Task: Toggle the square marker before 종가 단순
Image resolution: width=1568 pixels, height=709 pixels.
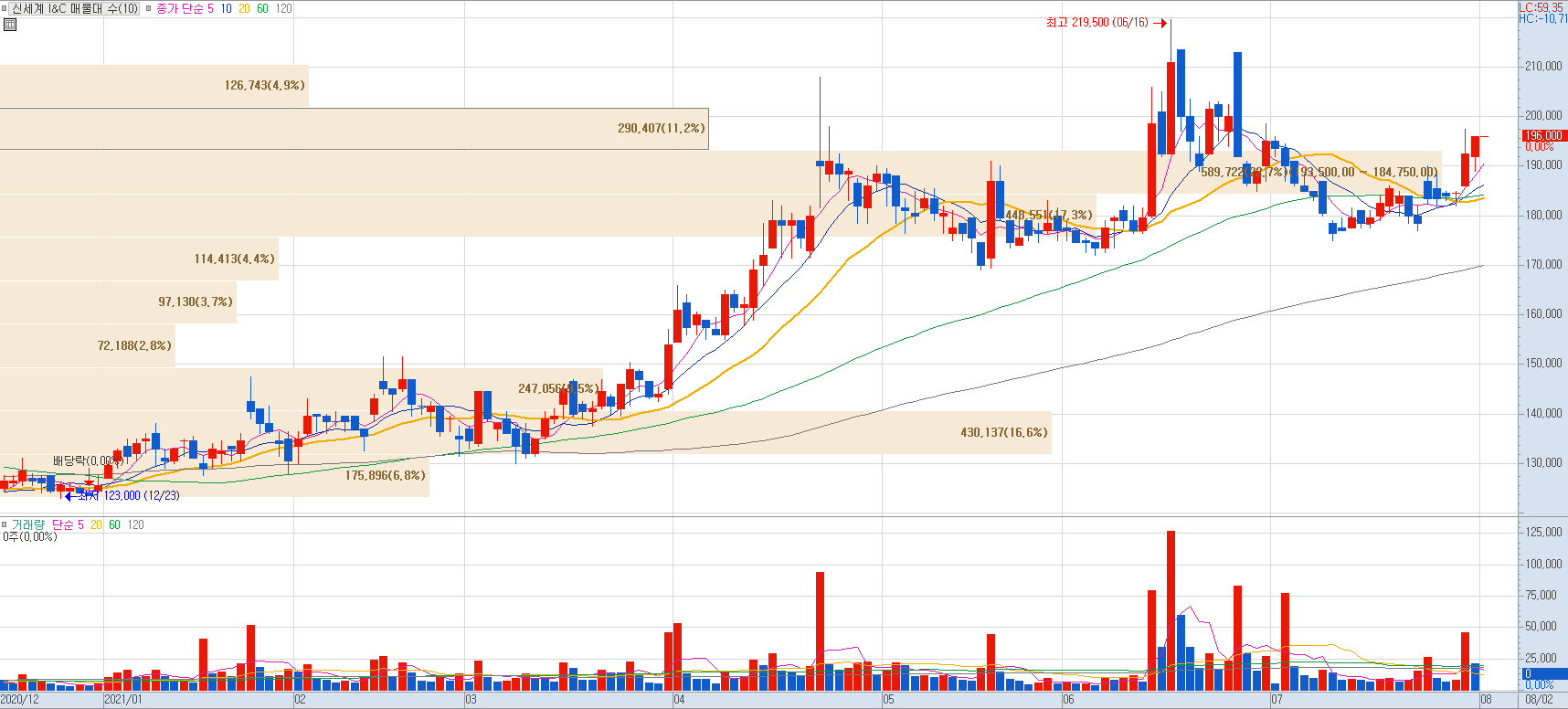Action: click(149, 8)
